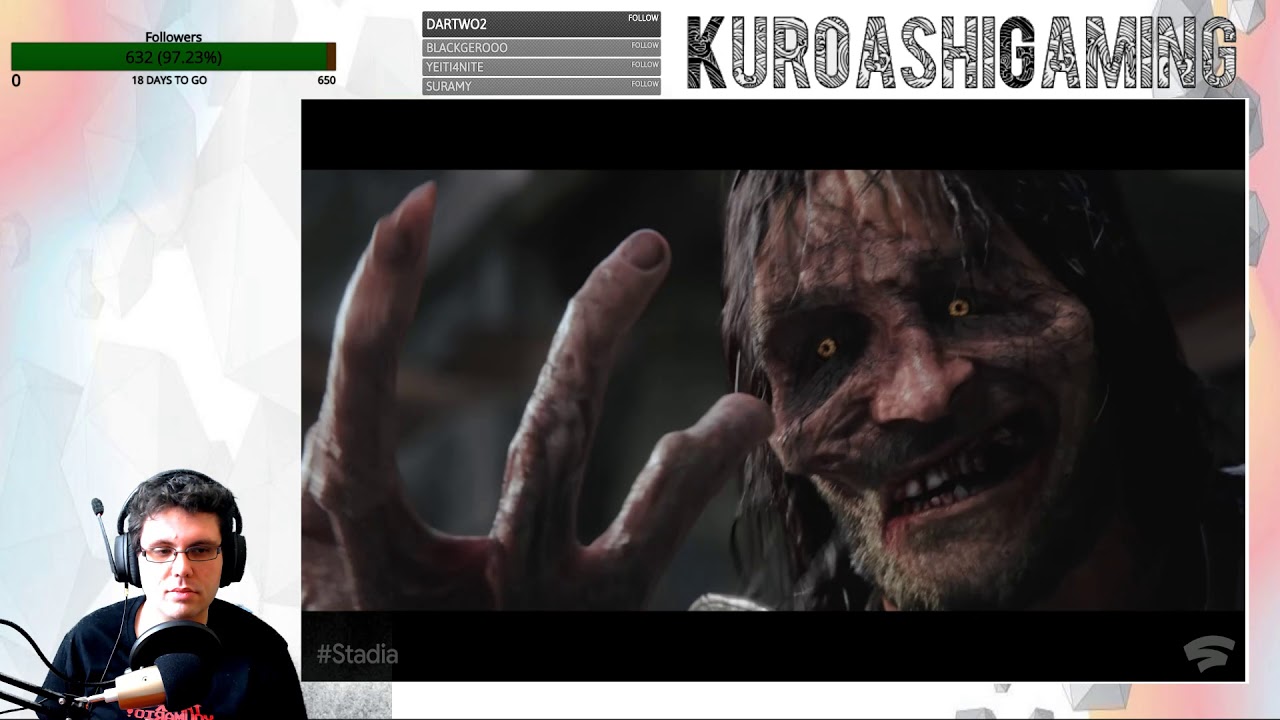
Task: Click the FOLLOW label beside SURAMY
Action: pyautogui.click(x=645, y=84)
